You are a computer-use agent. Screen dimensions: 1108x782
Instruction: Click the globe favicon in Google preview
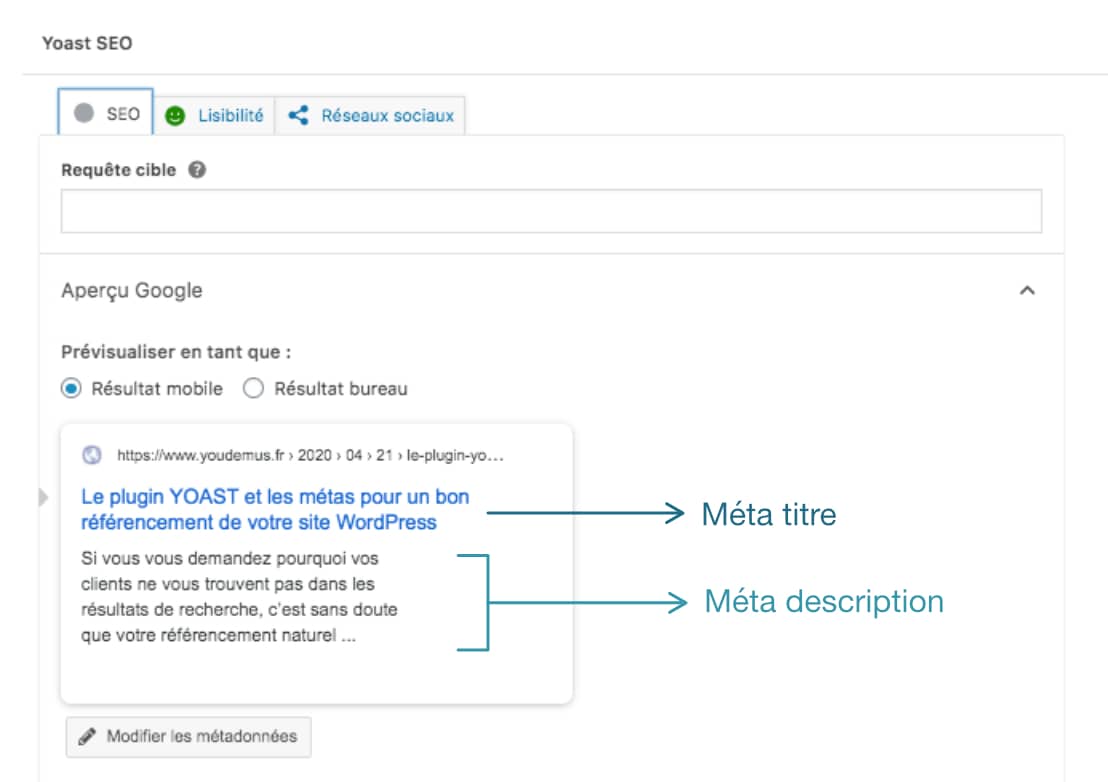point(92,455)
